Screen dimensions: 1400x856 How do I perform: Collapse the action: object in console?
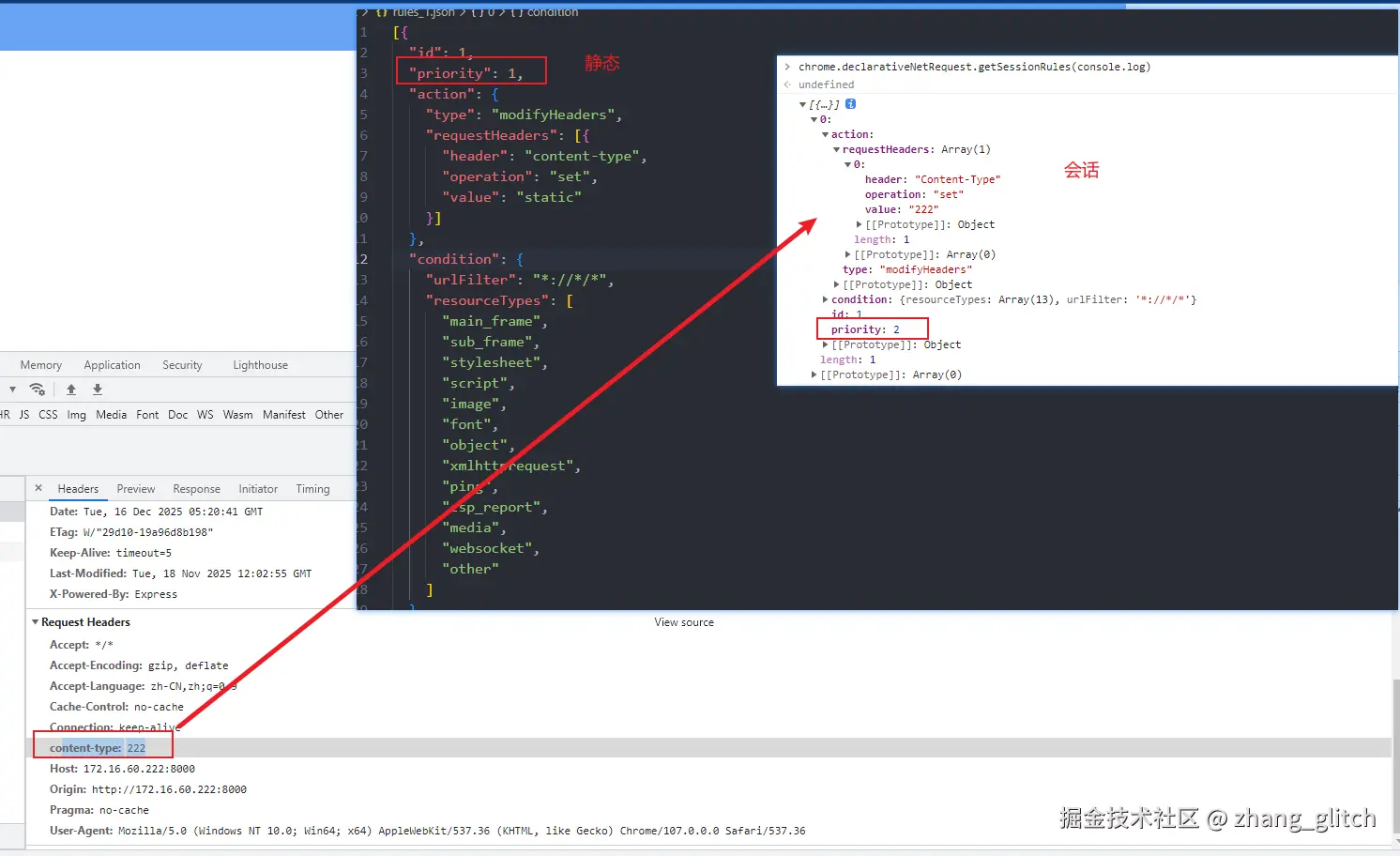[826, 134]
